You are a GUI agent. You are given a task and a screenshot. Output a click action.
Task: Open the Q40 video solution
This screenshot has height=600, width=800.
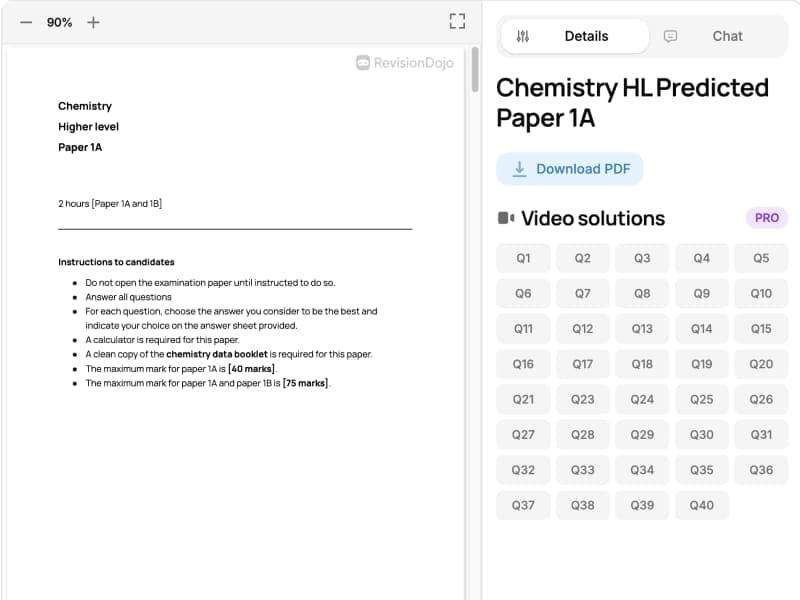702,505
